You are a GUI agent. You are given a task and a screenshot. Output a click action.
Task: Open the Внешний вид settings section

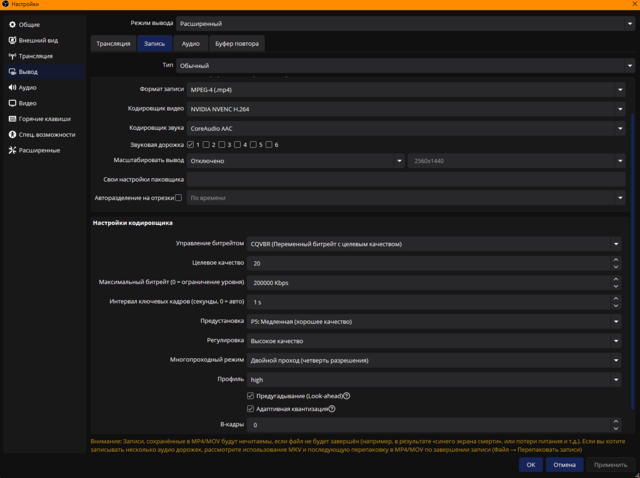click(x=38, y=40)
